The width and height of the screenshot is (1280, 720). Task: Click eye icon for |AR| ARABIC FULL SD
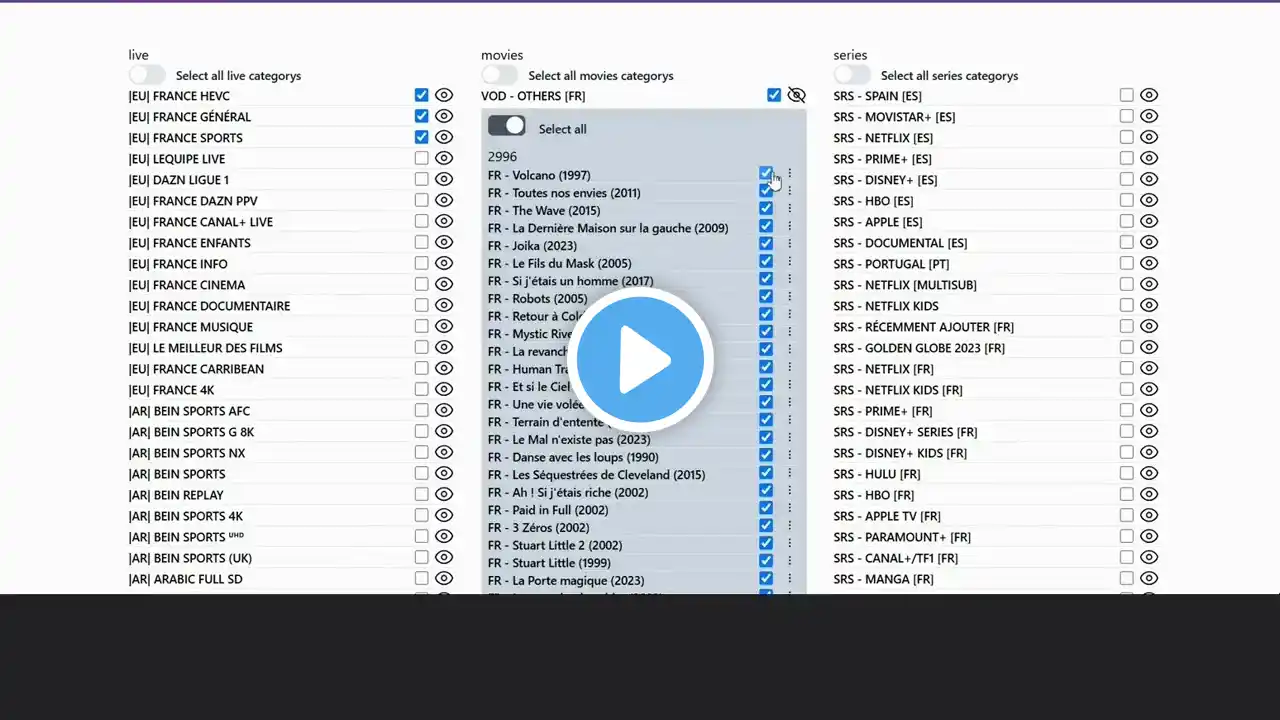(444, 578)
